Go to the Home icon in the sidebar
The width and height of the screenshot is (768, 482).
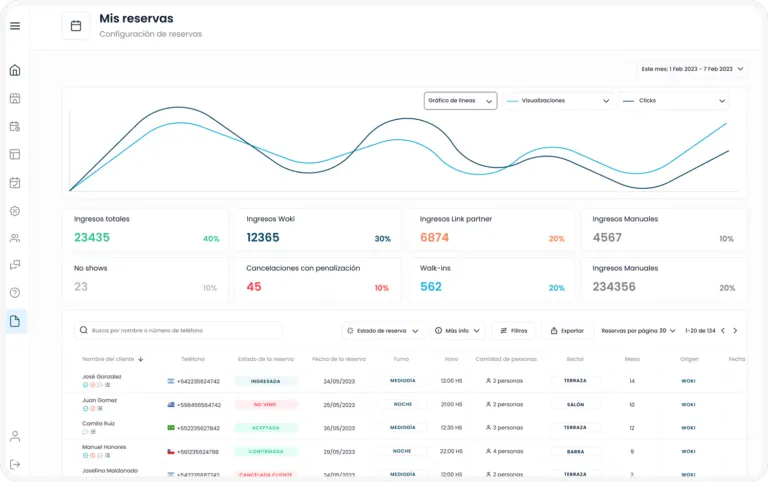tap(15, 70)
